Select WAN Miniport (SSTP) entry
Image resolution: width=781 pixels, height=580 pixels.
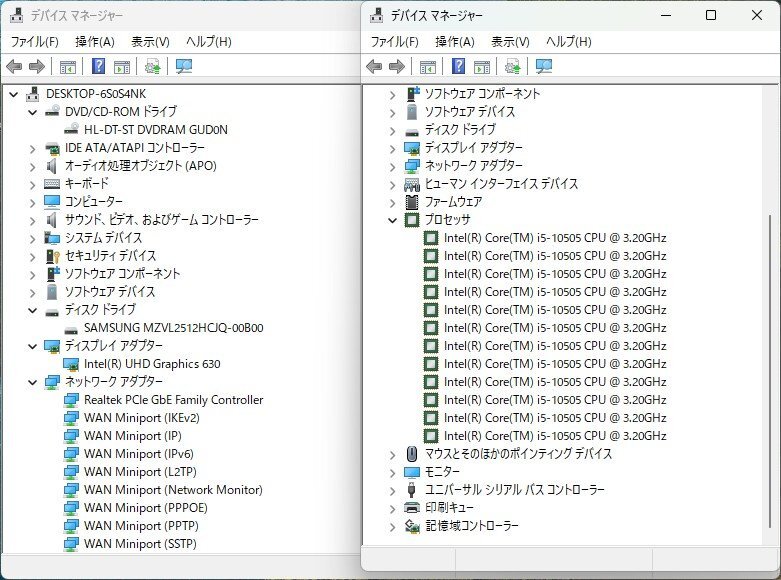tap(140, 544)
